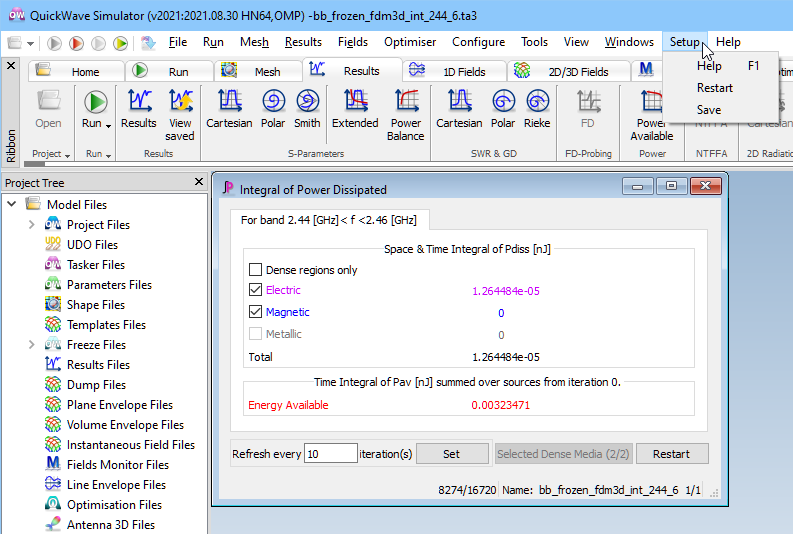
Task: Open the Run button dropdown arrow
Action: (x=108, y=125)
